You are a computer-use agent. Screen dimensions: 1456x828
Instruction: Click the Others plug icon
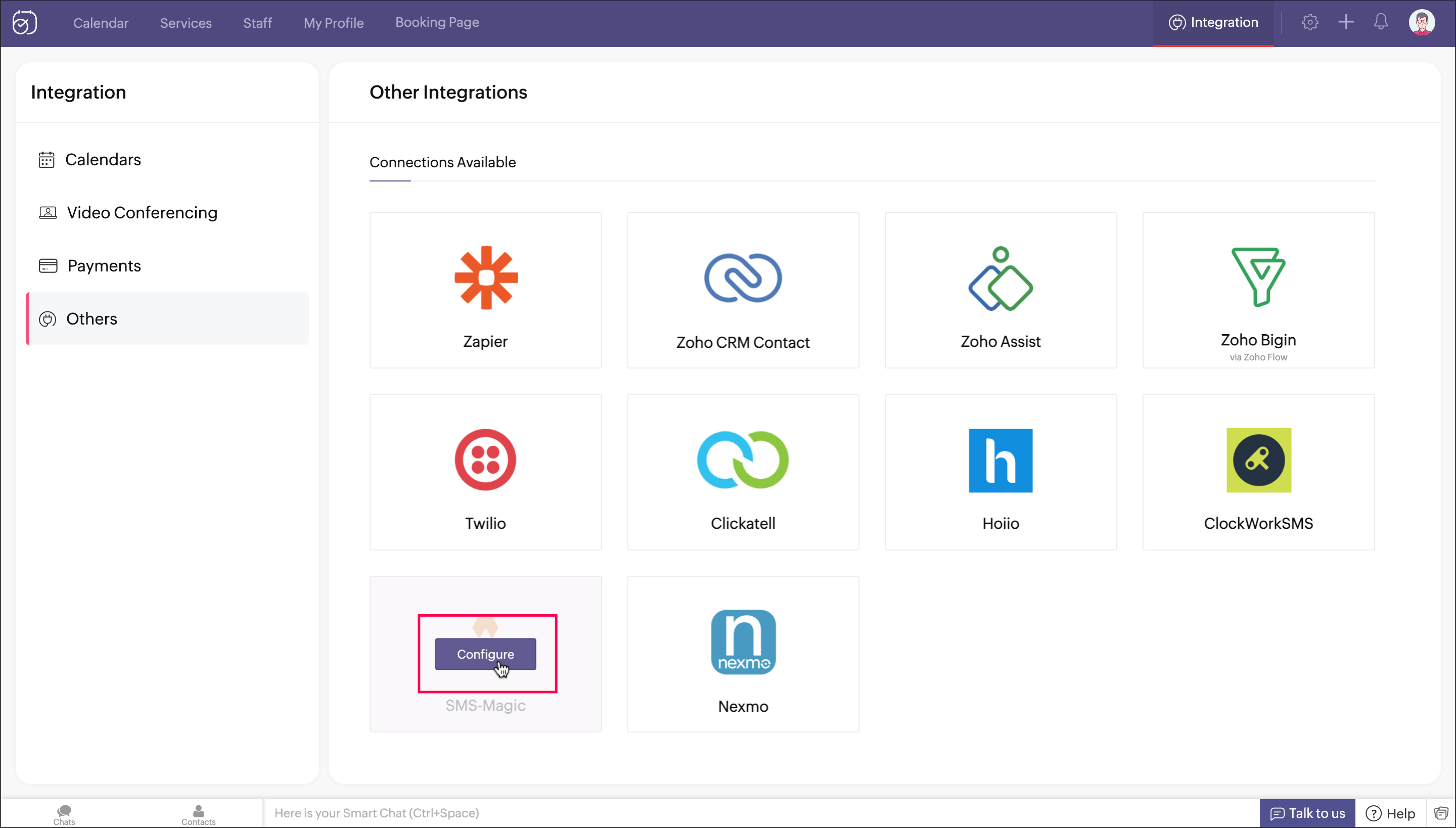[47, 319]
